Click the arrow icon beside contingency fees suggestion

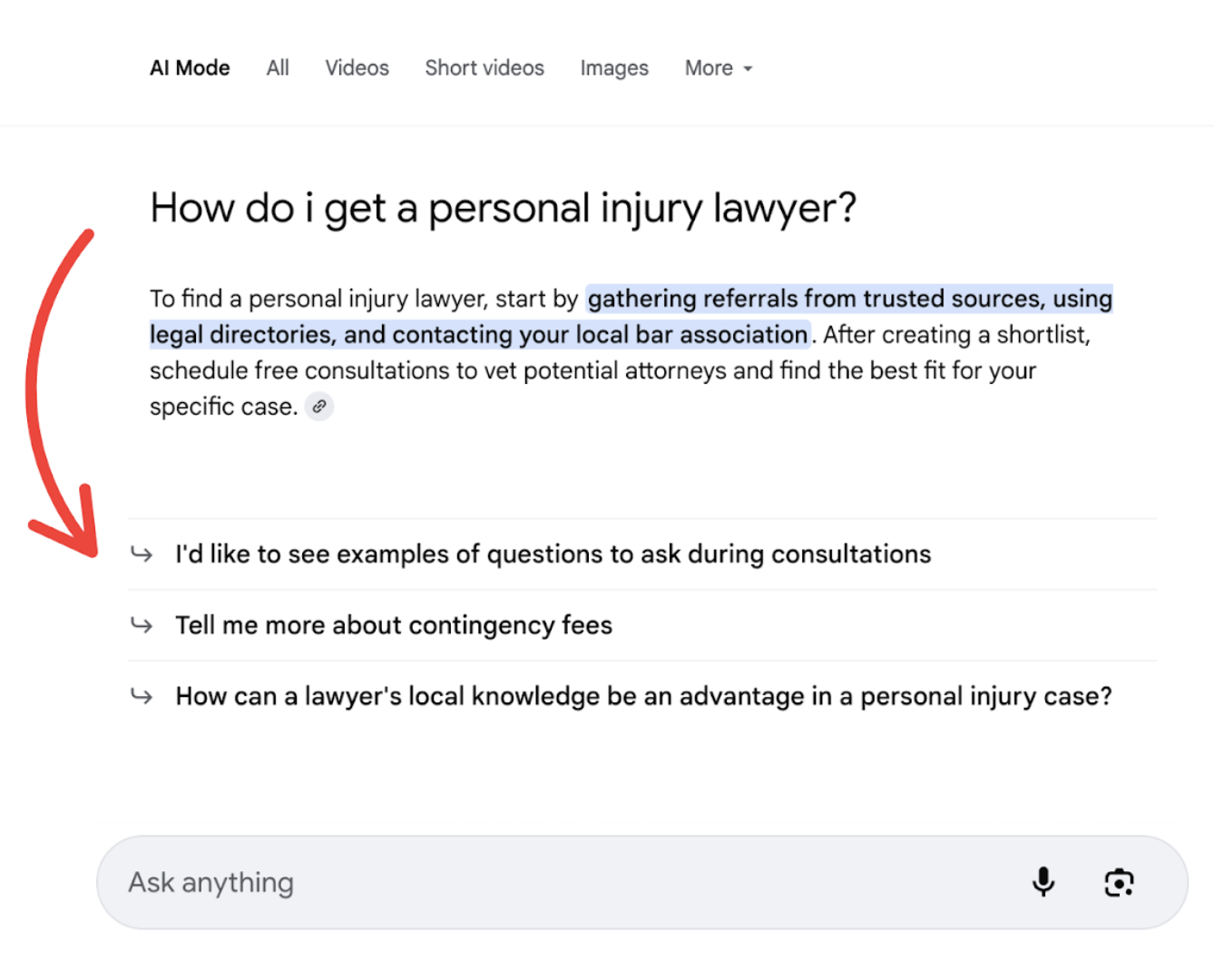point(142,624)
